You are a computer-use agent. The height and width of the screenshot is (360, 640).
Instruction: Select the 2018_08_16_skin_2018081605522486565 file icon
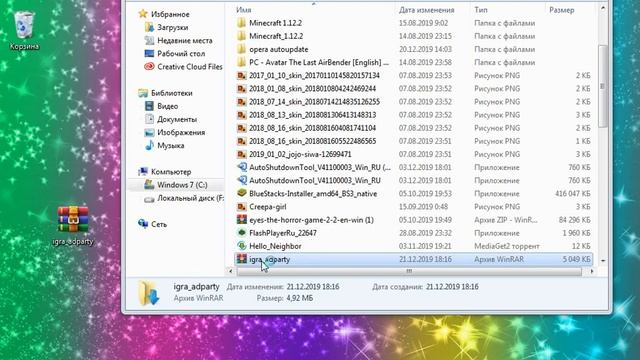[242, 141]
